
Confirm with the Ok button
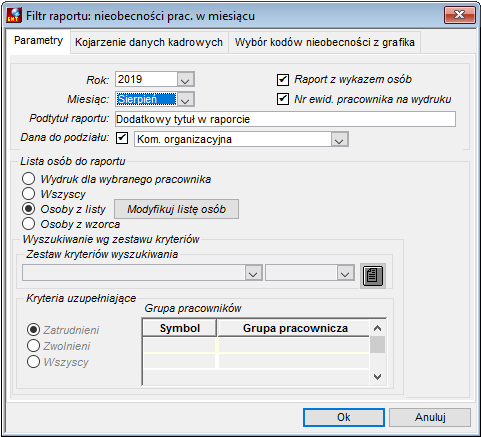344,417
